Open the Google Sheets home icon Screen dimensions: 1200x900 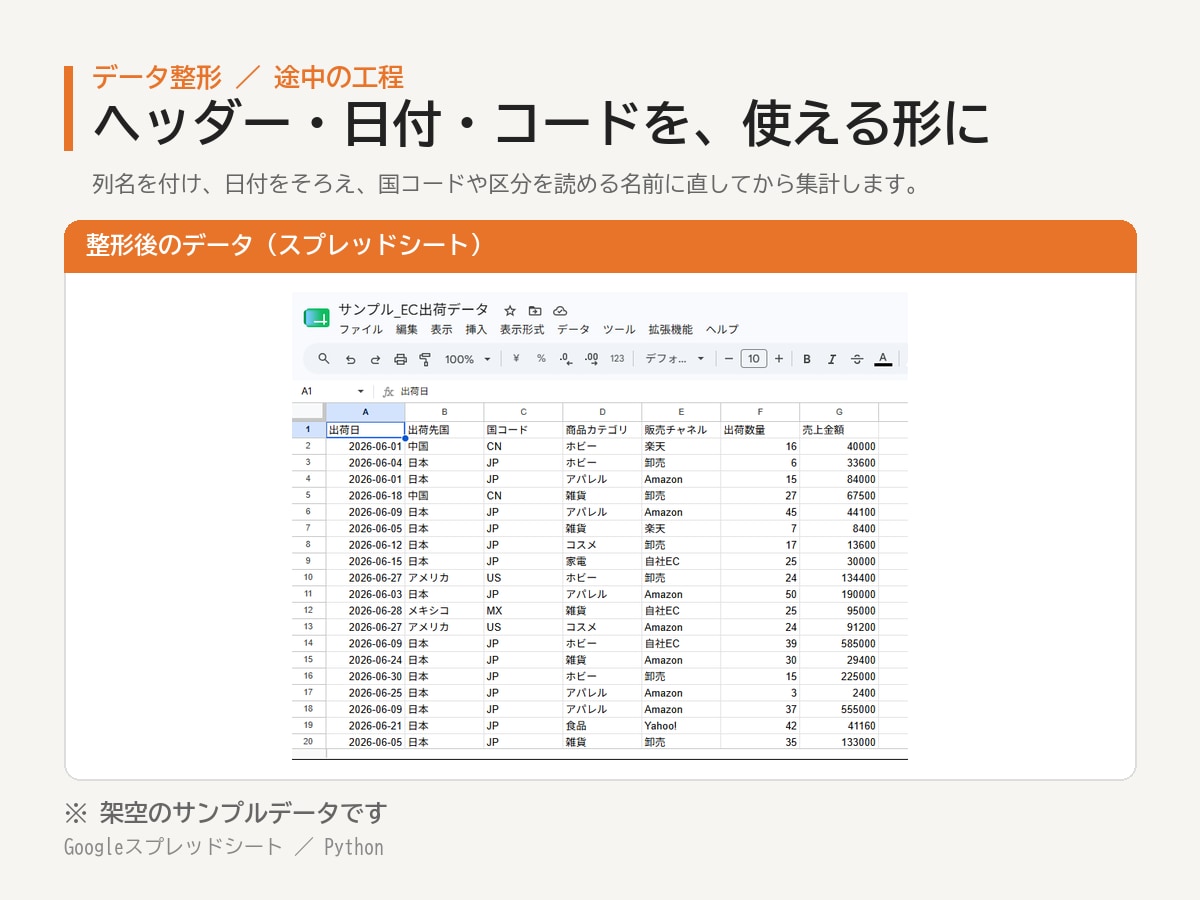coord(316,318)
